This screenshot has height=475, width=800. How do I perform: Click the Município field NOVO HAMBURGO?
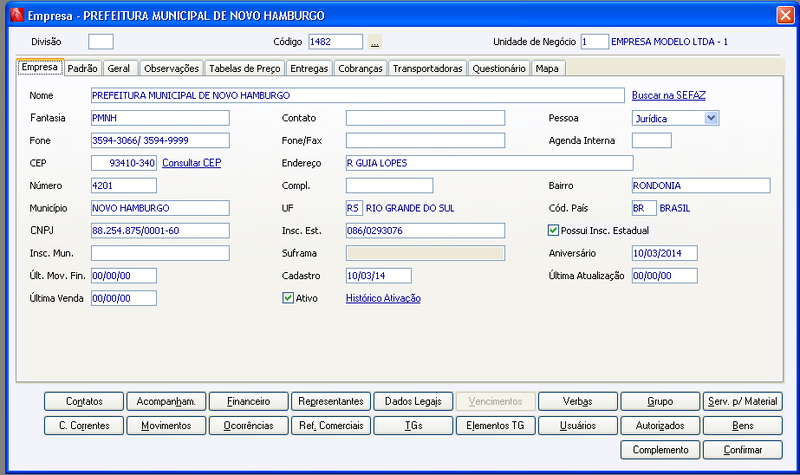click(x=160, y=208)
